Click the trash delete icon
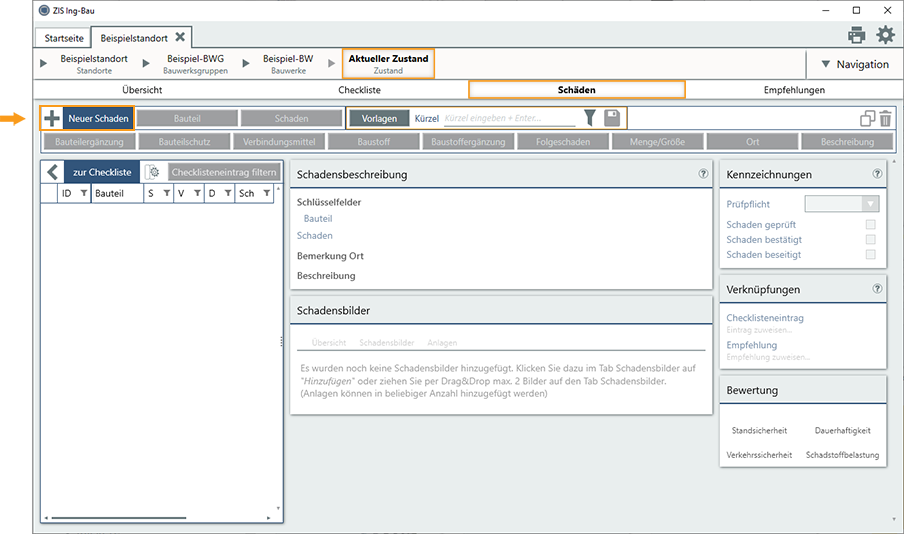The height and width of the screenshot is (534, 904). [886, 118]
